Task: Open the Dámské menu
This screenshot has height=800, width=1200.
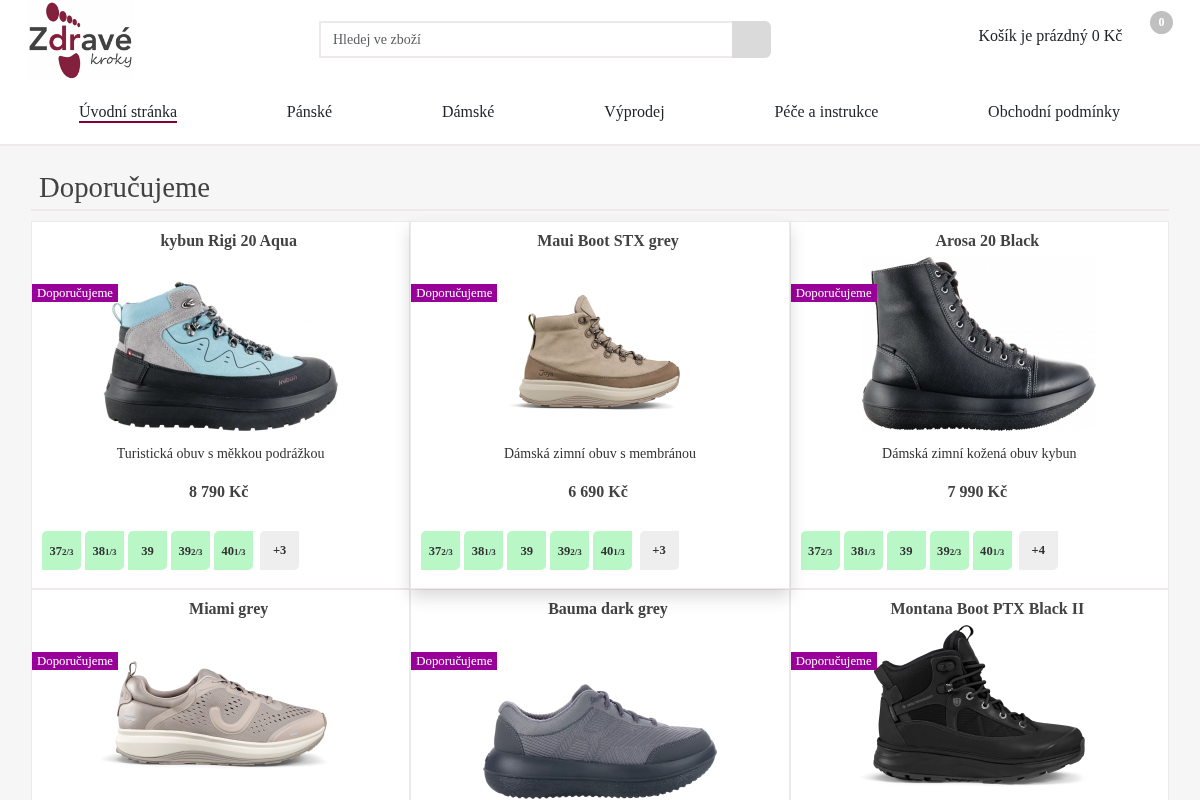Action: (468, 112)
